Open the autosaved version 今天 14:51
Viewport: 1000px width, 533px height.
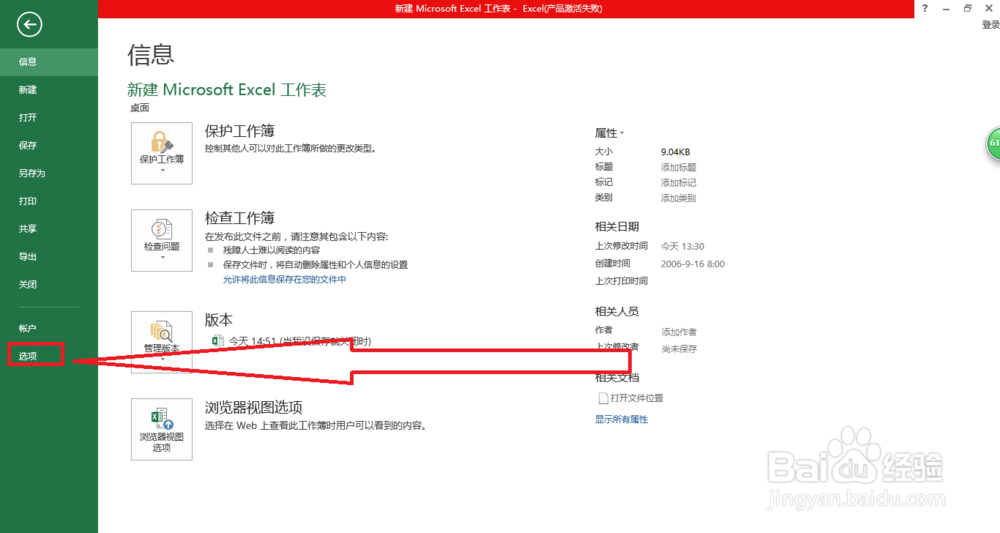pyautogui.click(x=300, y=341)
